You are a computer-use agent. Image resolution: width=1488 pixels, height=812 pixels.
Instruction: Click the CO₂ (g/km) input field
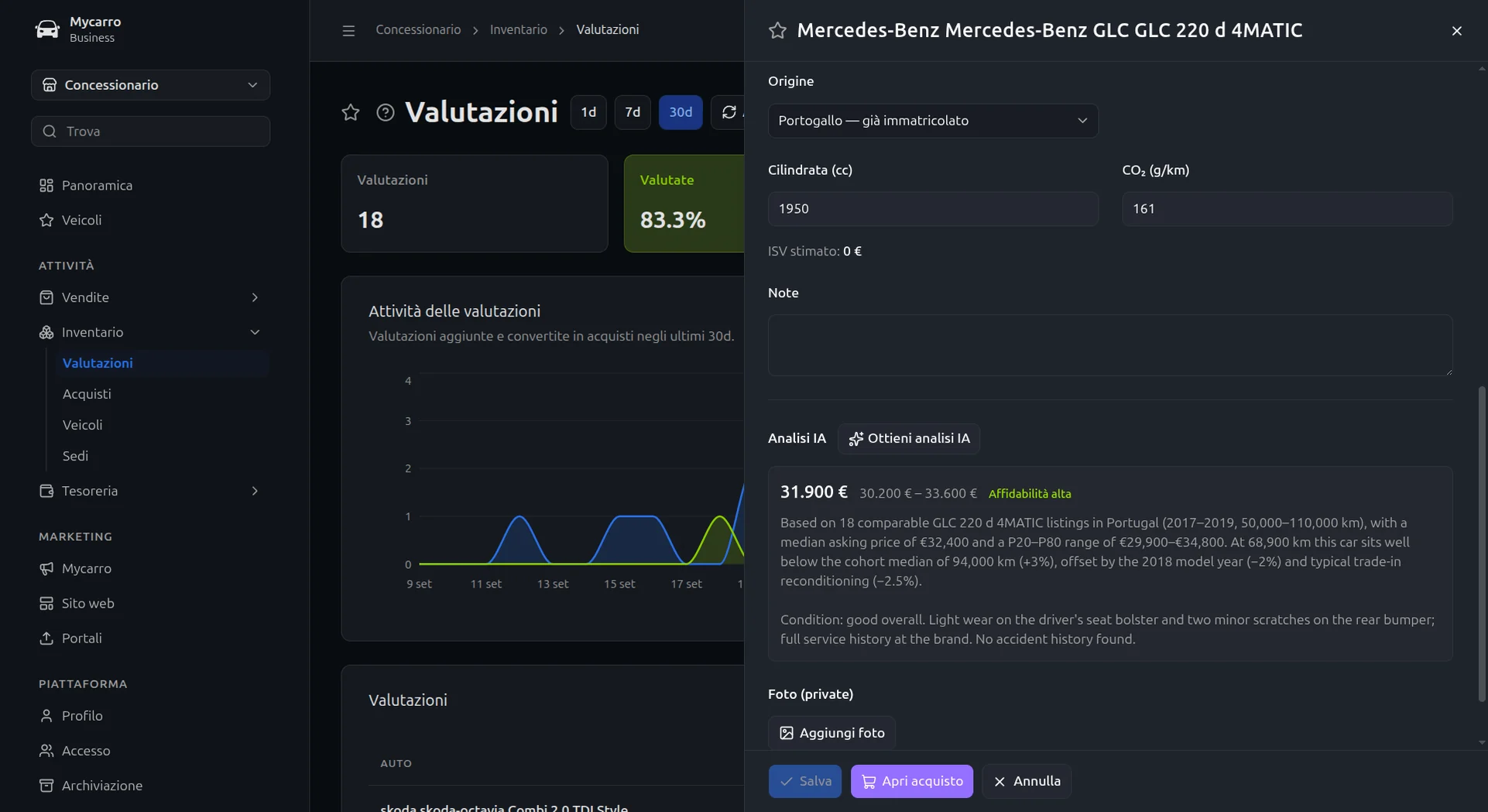pyautogui.click(x=1287, y=209)
